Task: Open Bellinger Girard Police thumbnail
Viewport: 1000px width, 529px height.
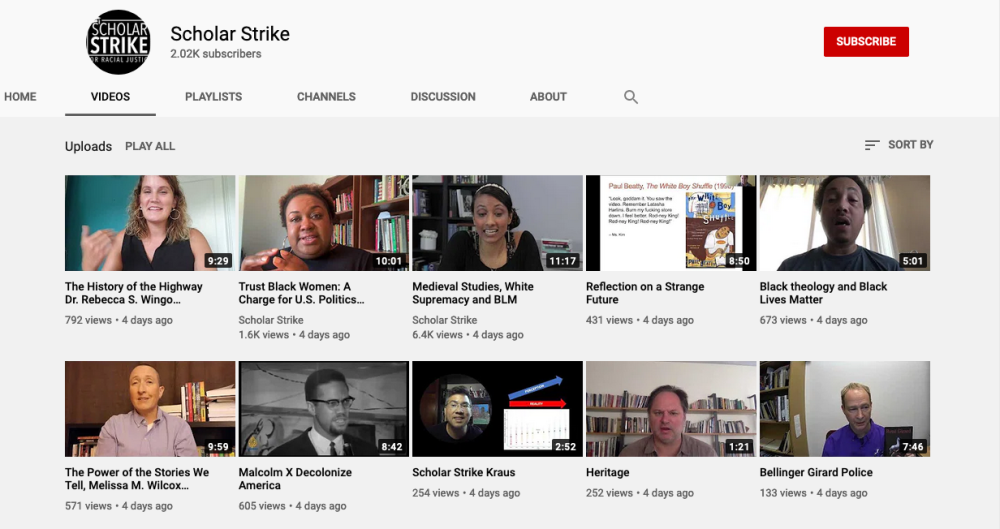Action: coord(844,408)
